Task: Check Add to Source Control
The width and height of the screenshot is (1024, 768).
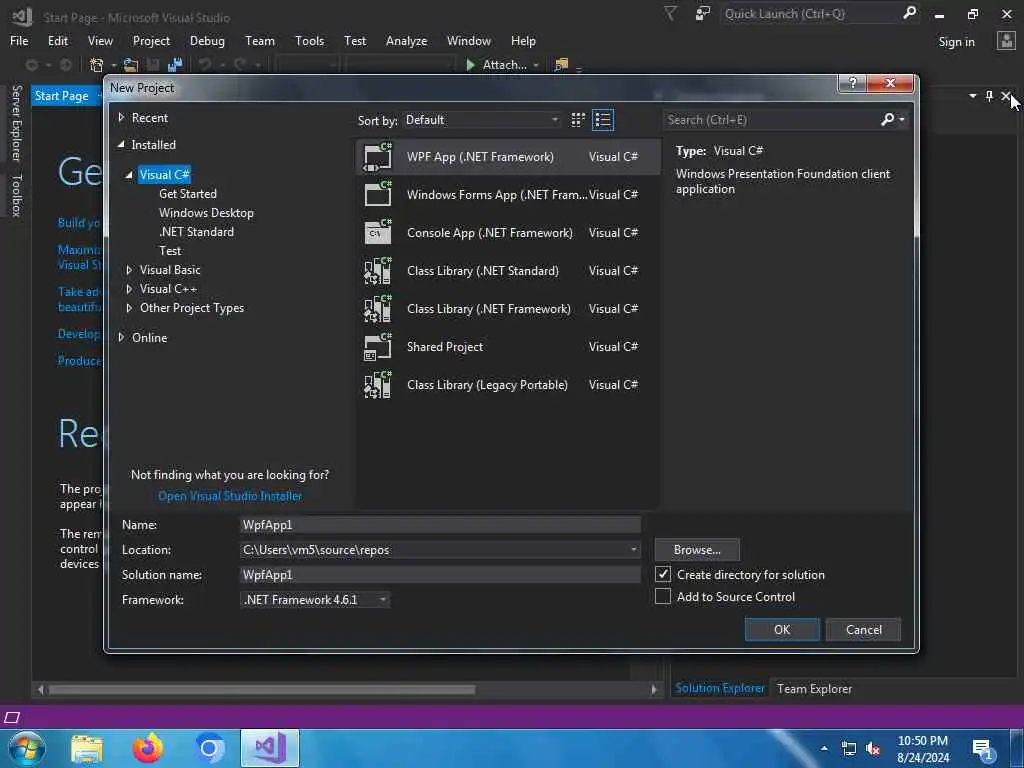Action: pos(663,596)
